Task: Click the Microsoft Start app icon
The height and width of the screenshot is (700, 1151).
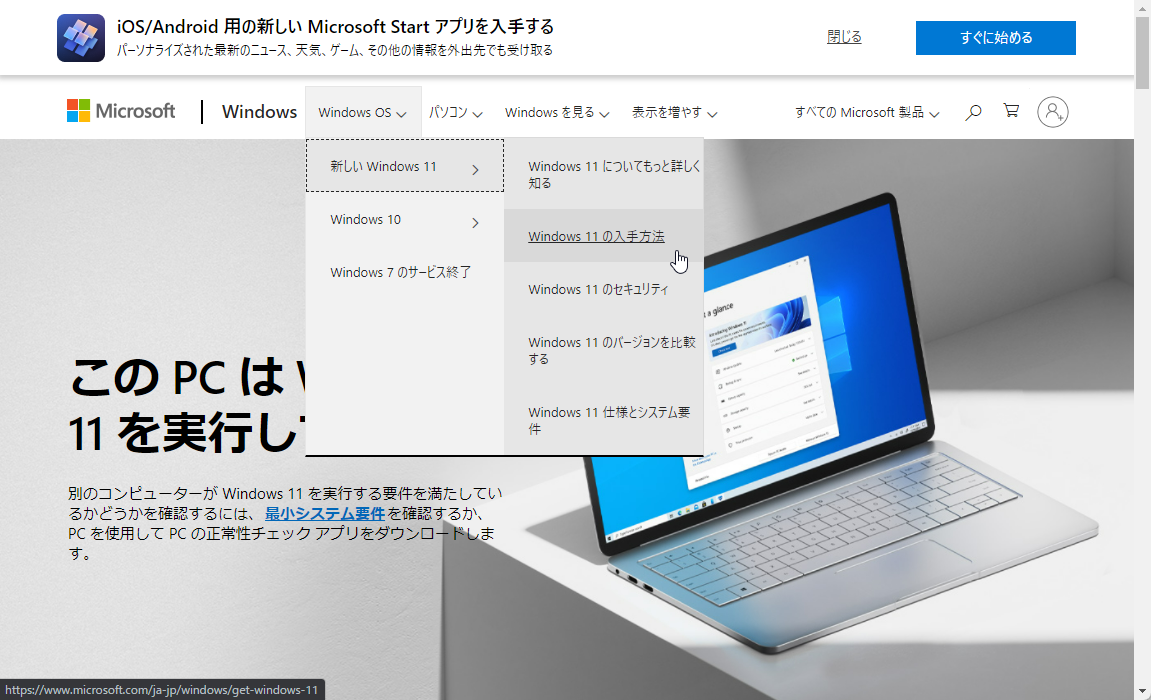Action: [x=80, y=37]
